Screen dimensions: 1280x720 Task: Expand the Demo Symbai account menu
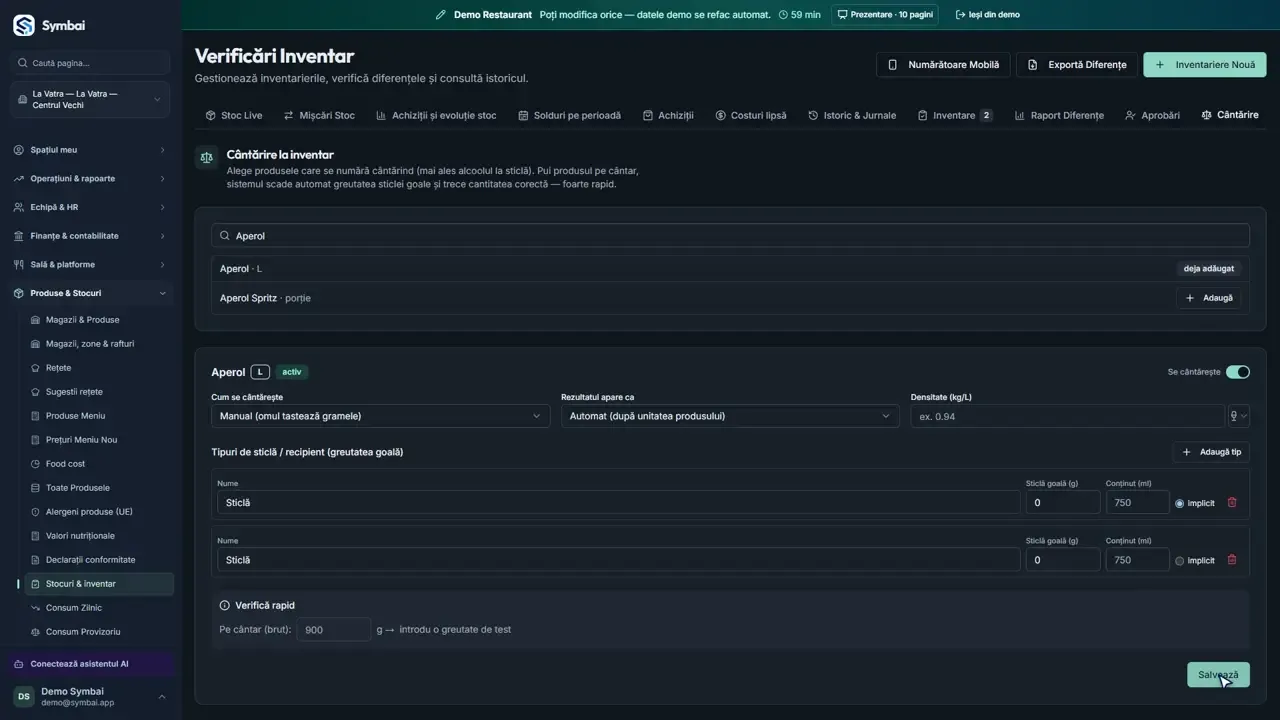pos(90,697)
